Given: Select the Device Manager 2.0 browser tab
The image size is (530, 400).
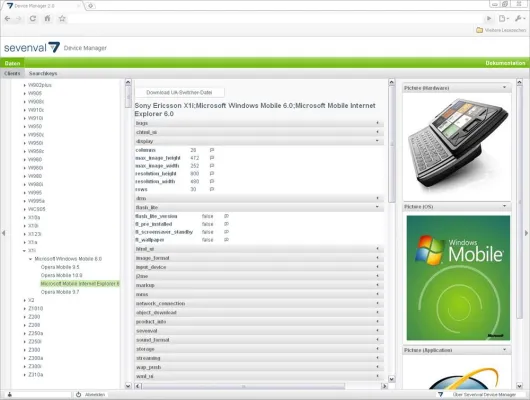Looking at the screenshot, I should coord(42,6).
